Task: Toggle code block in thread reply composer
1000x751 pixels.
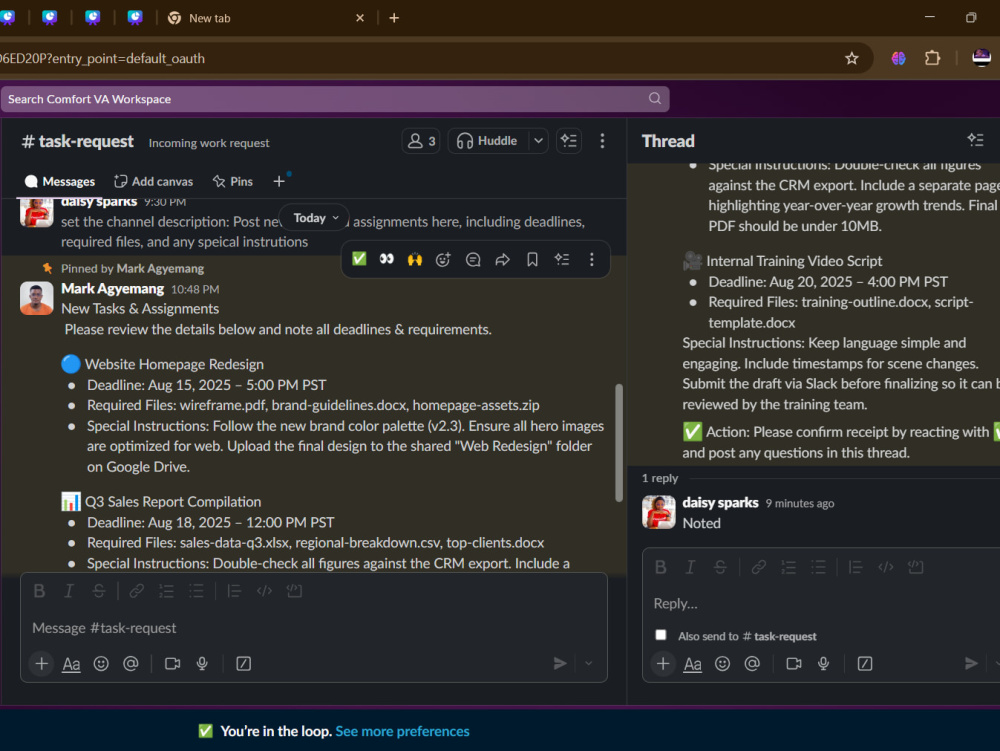Action: (x=916, y=567)
